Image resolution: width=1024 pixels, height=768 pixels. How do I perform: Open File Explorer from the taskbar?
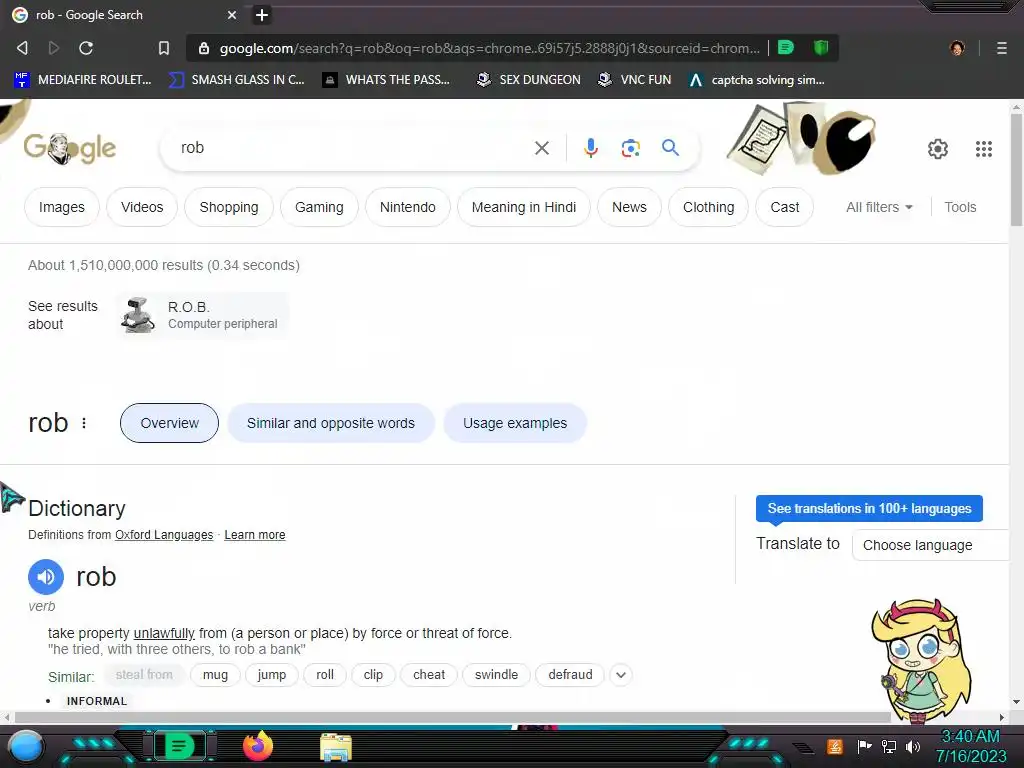pyautogui.click(x=336, y=748)
